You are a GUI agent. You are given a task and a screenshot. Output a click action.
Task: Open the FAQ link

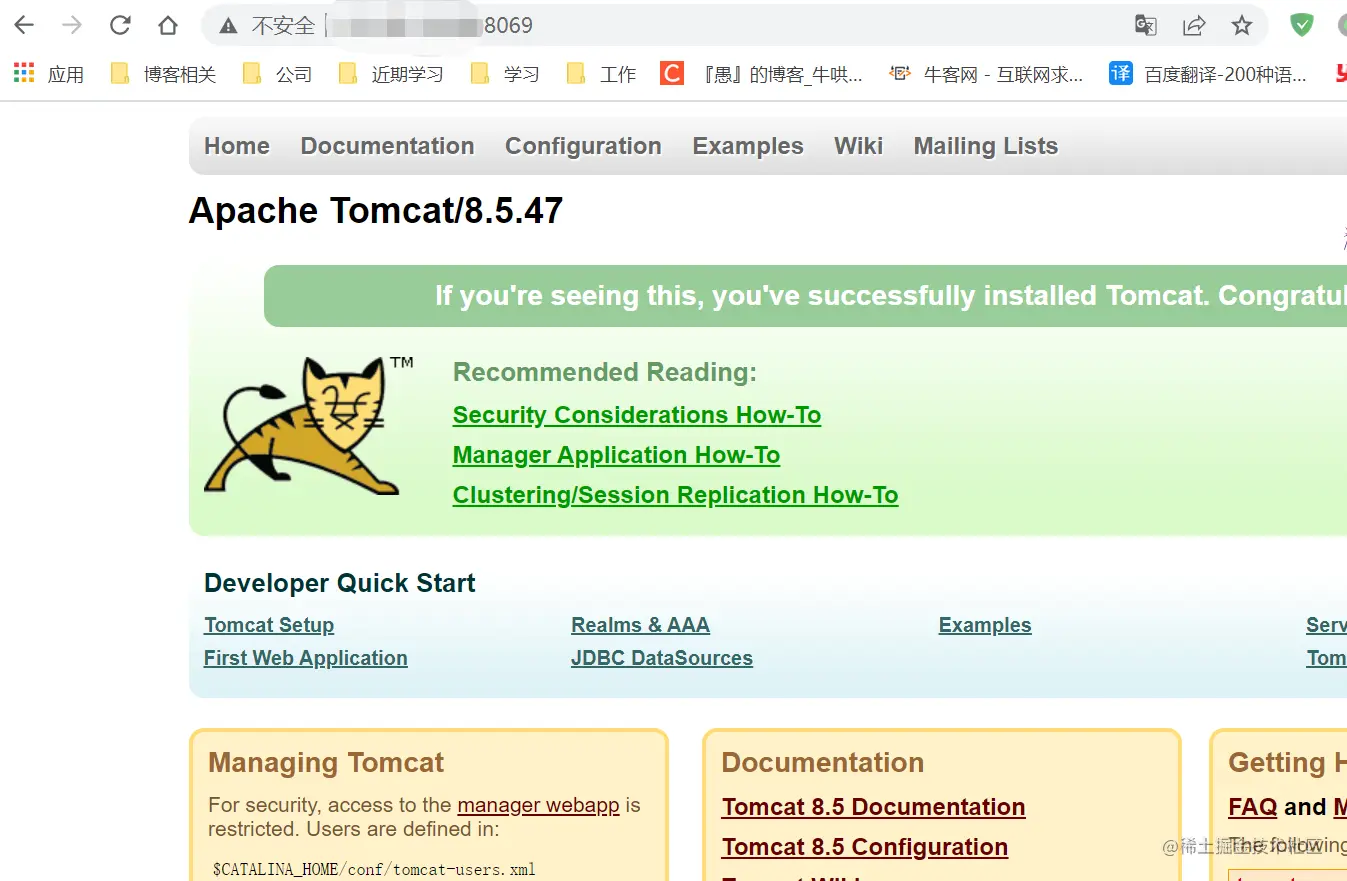(1253, 807)
